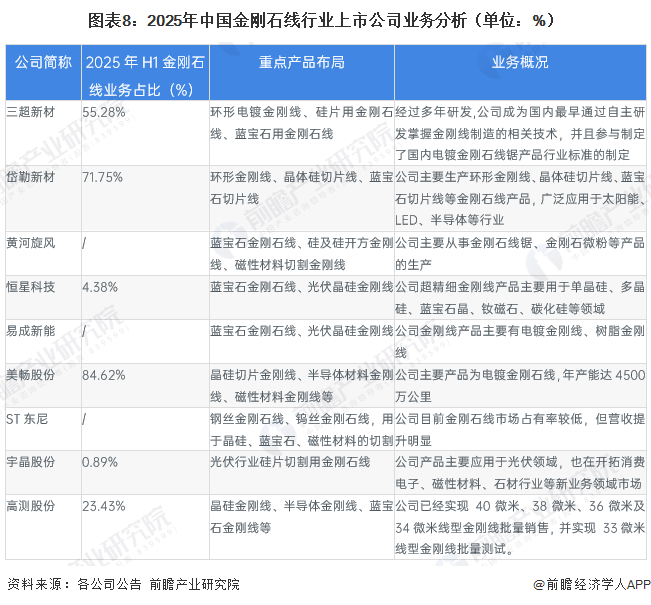The width and height of the screenshot is (651, 605).
Task: Select the value '4.38%'
Action: coord(100,287)
